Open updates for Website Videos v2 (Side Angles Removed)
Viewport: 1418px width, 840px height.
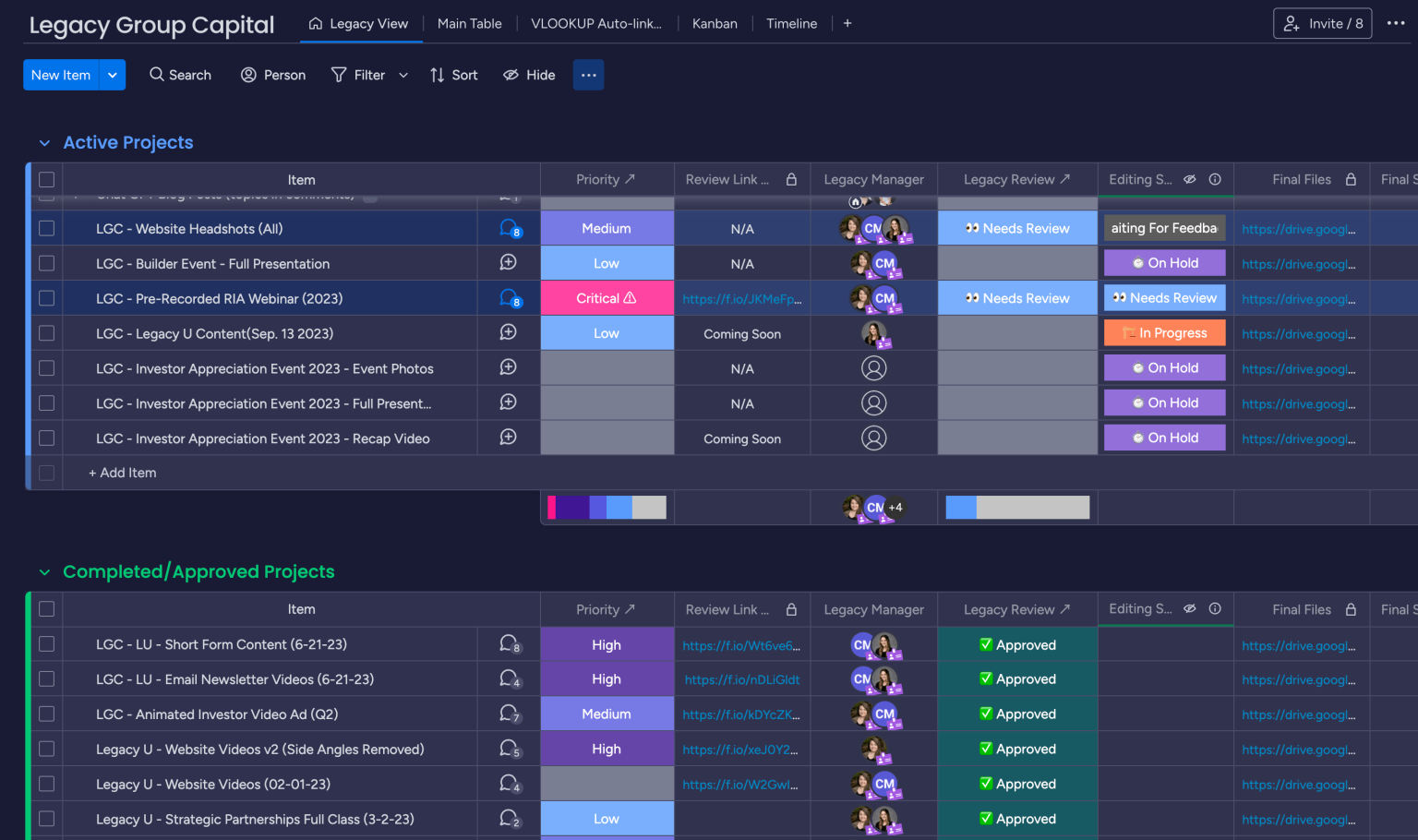(x=510, y=749)
